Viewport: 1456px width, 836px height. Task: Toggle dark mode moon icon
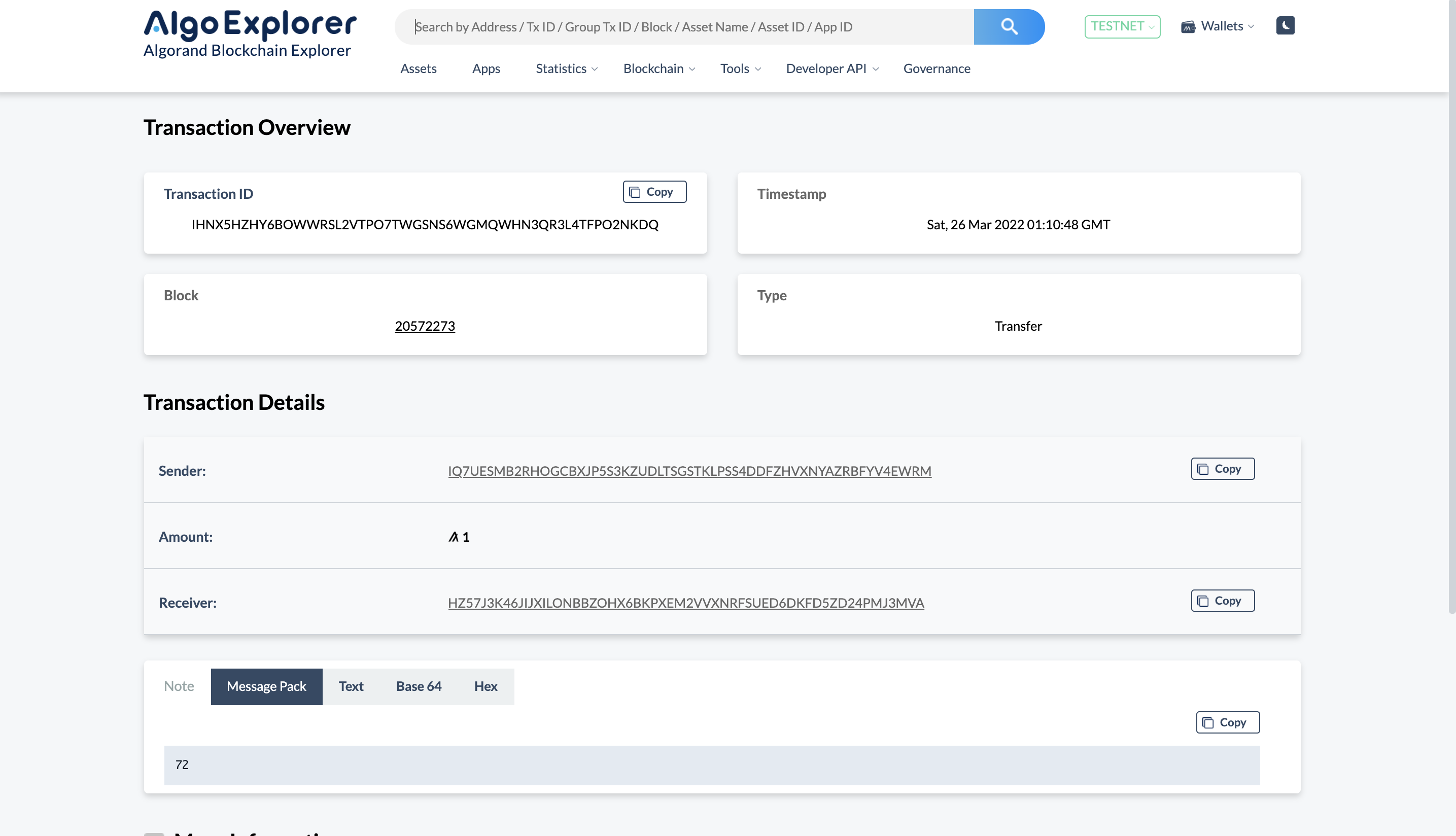[1285, 25]
